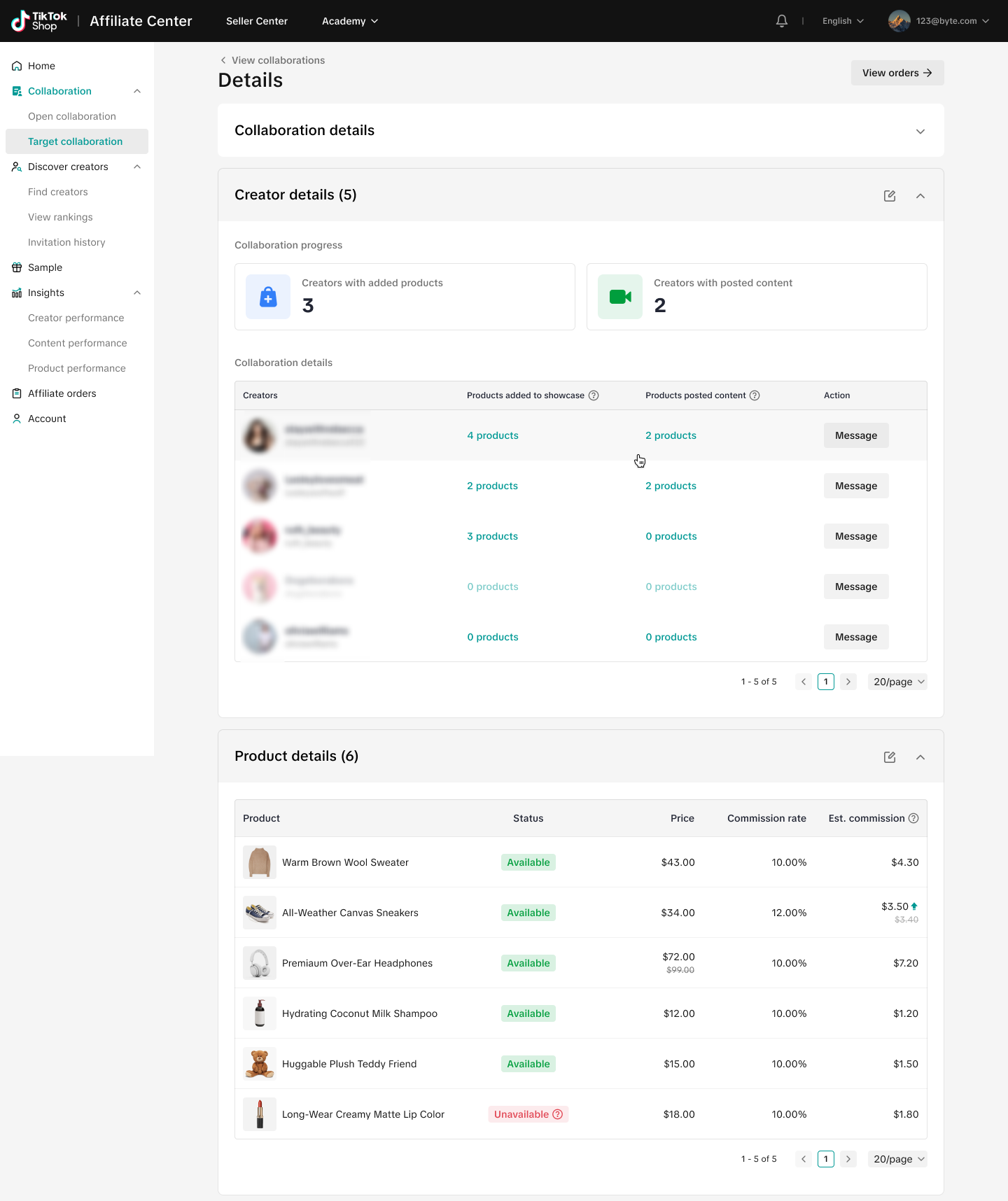
Task: Click the notification bell icon
Action: coord(782,21)
